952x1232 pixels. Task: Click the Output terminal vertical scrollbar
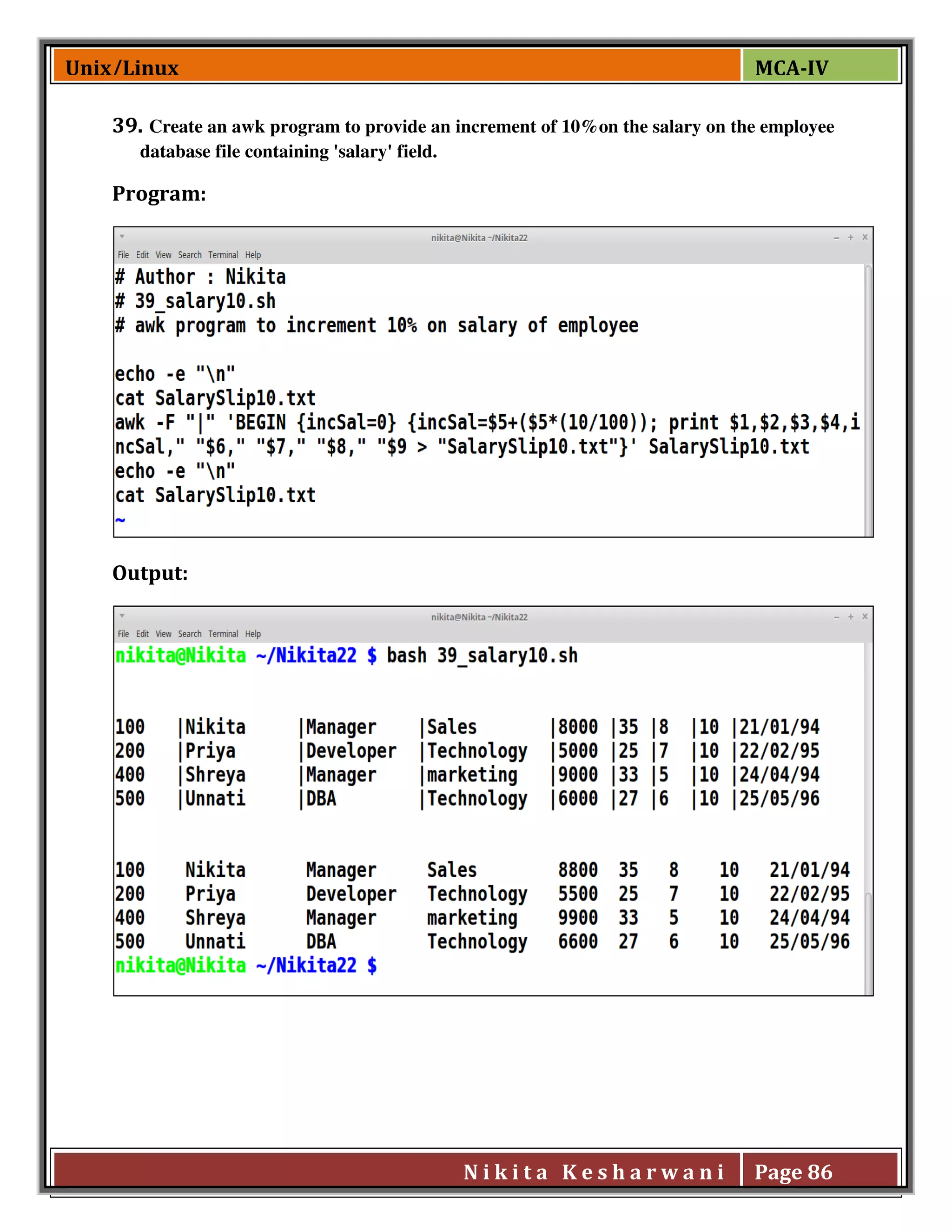[868, 944]
